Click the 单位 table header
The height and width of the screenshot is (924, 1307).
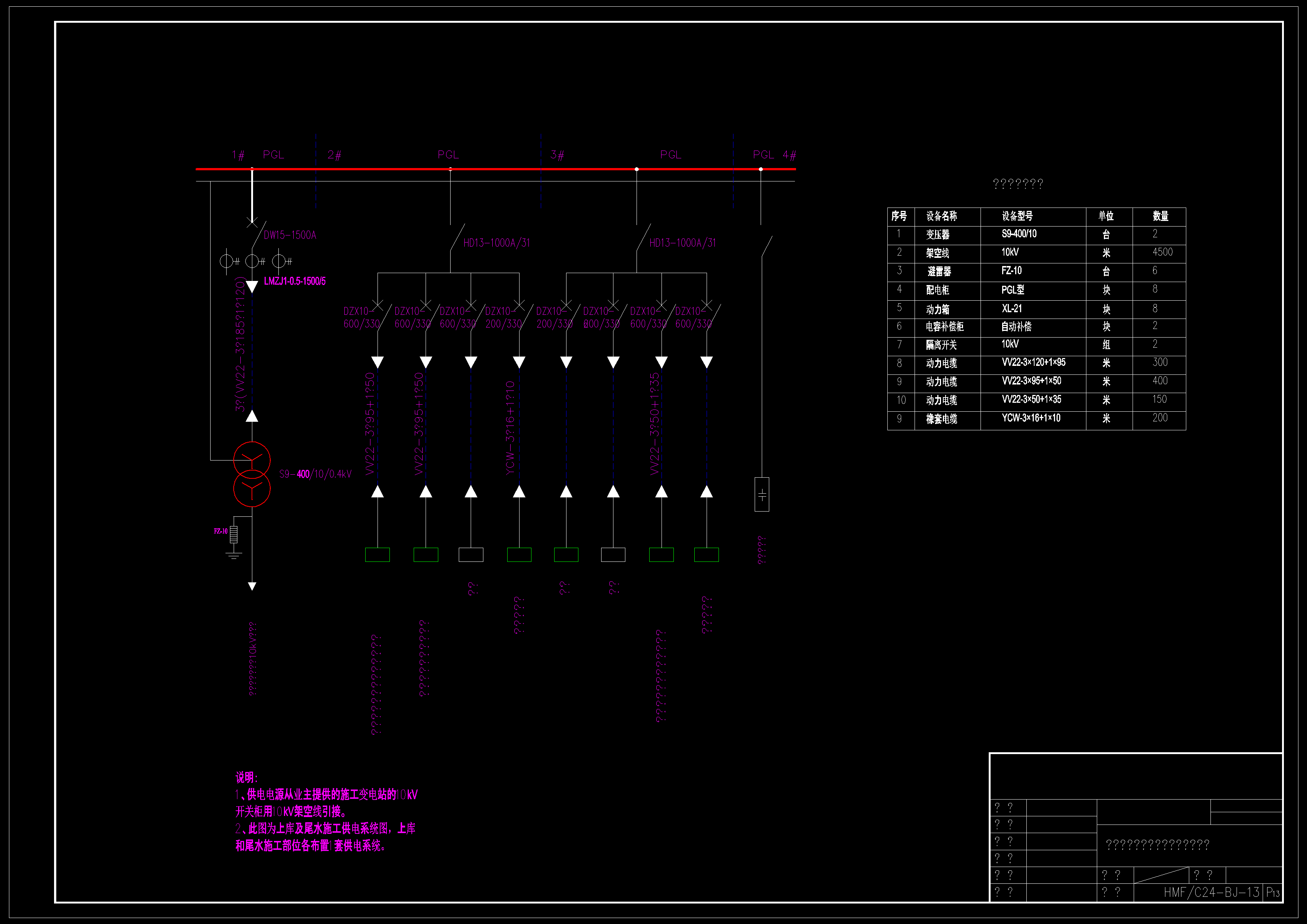(1106, 216)
